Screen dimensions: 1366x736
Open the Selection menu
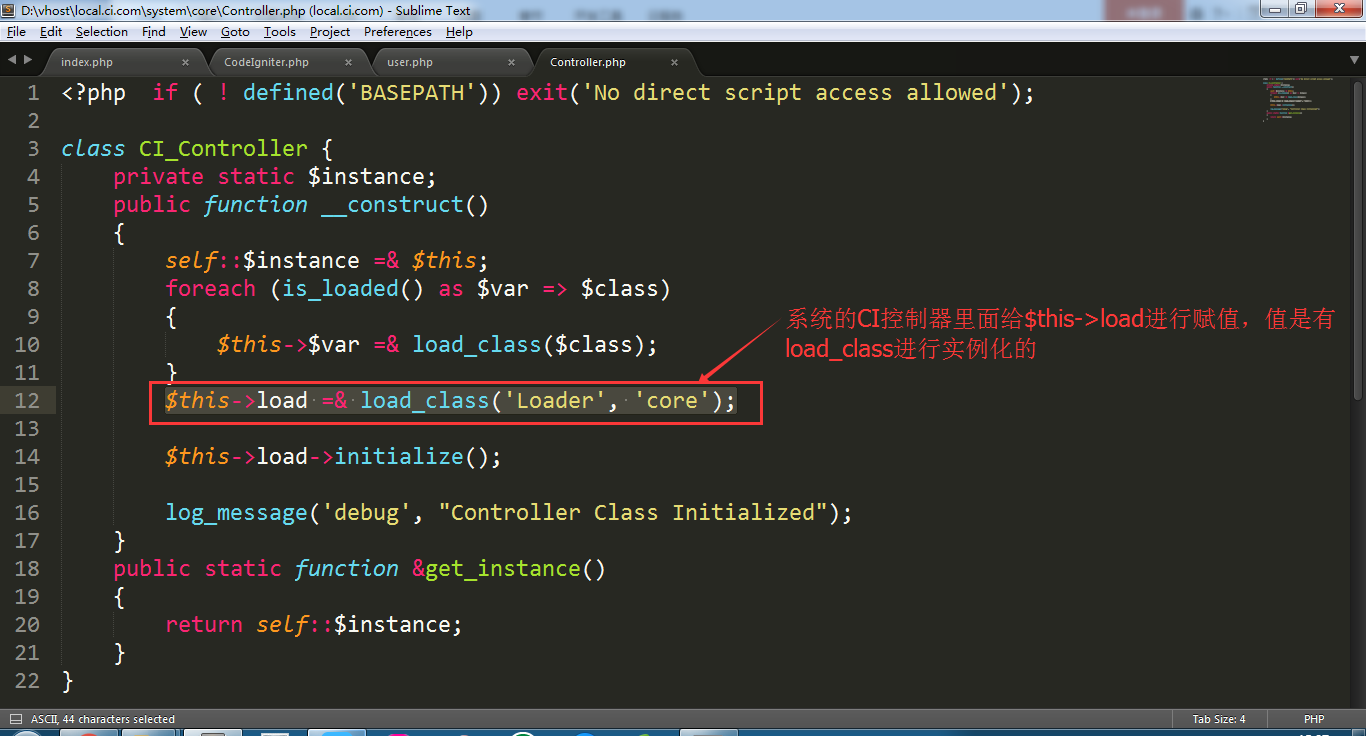(101, 32)
